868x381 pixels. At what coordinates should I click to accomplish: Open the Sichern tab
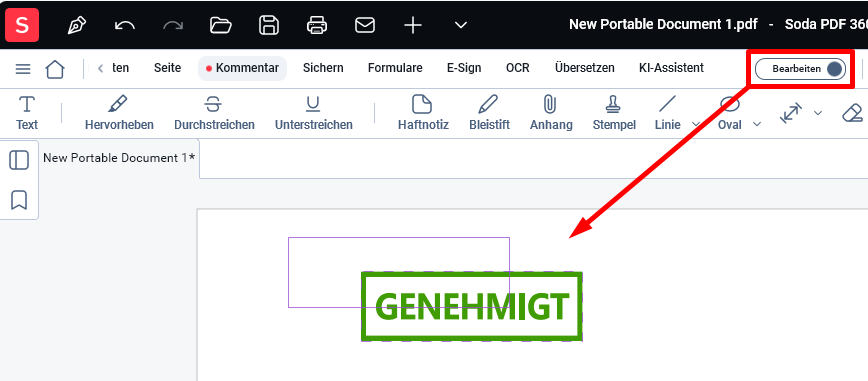(323, 68)
